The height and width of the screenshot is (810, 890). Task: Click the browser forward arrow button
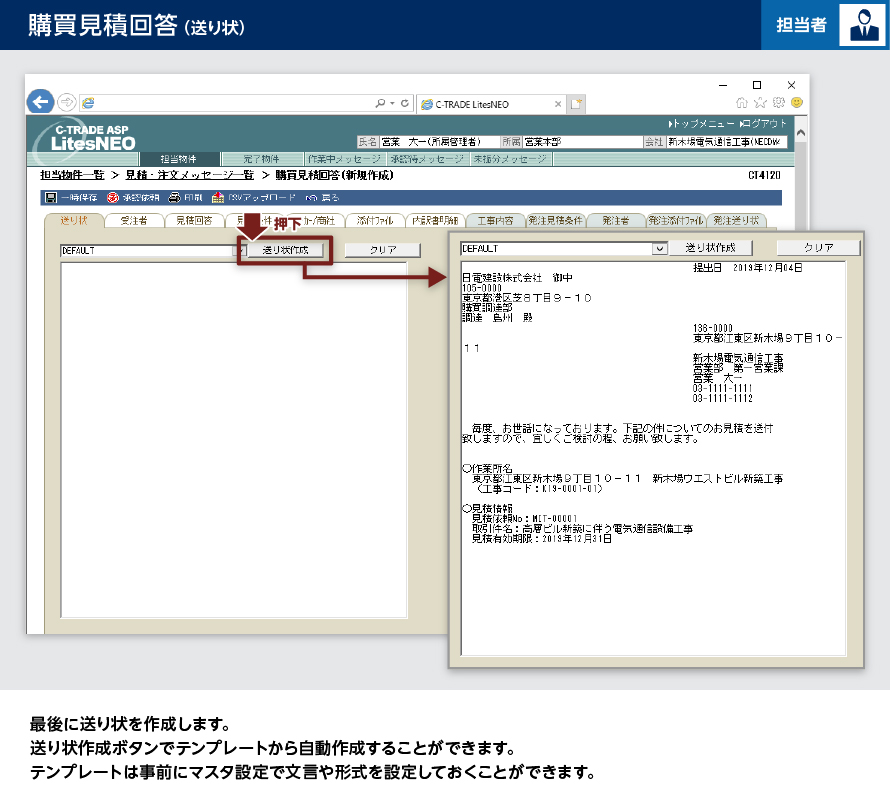point(66,102)
